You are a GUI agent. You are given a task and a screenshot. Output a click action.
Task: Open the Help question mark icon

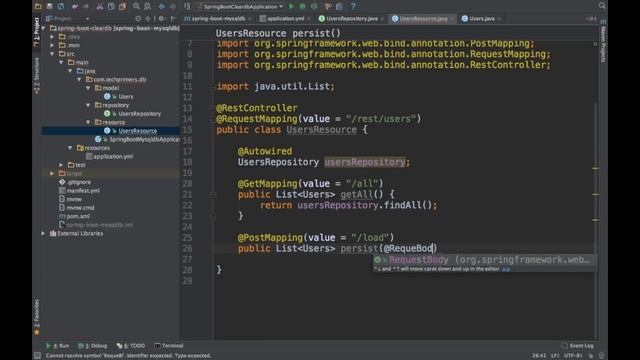click(x=353, y=7)
